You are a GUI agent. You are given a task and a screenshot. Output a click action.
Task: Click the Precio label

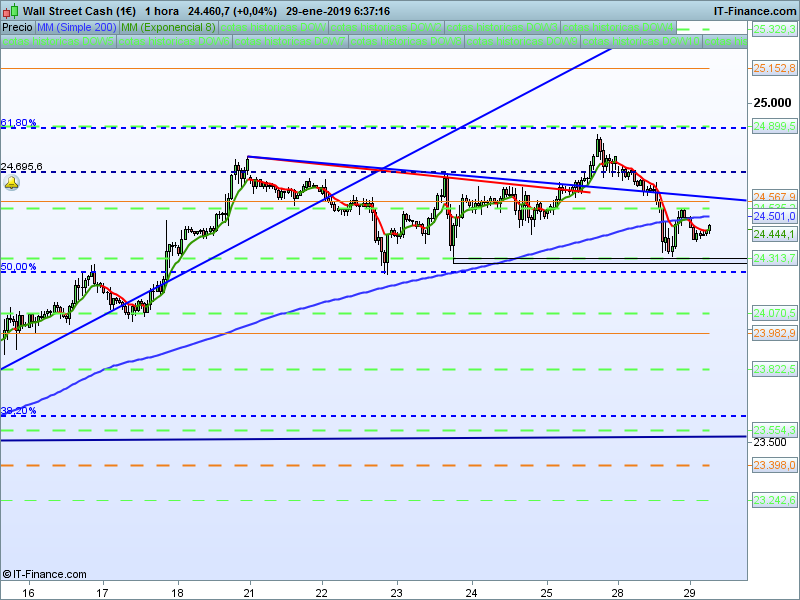coord(16,27)
